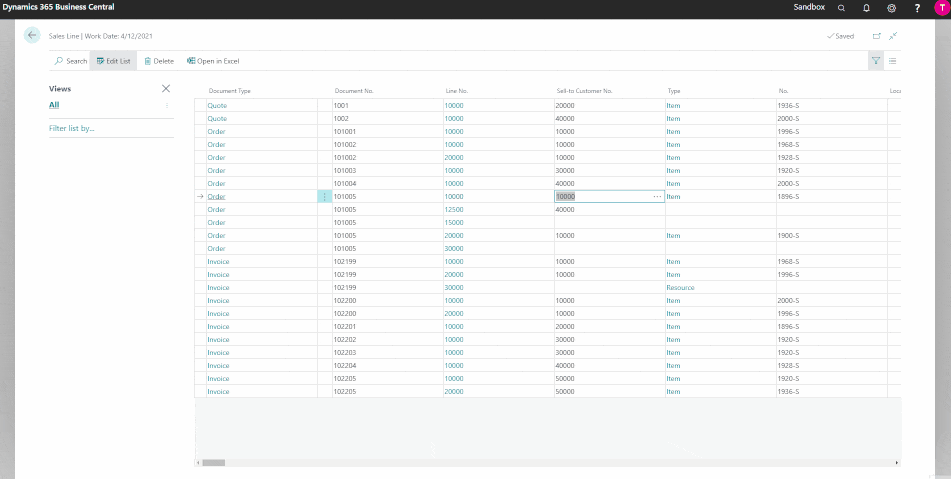Click the scrollbar right arrow
This screenshot has width=951, height=479.
coord(897,463)
